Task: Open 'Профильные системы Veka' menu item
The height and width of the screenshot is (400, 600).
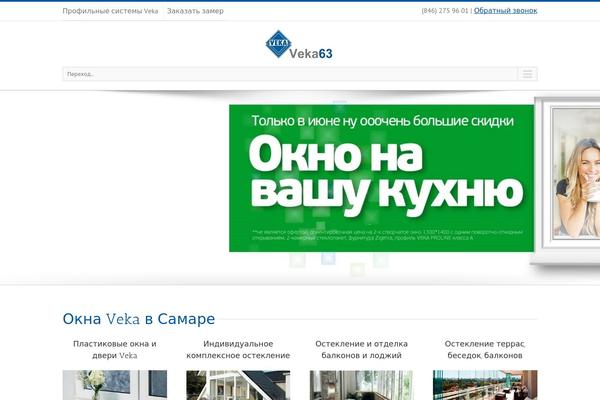Action: click(x=110, y=11)
